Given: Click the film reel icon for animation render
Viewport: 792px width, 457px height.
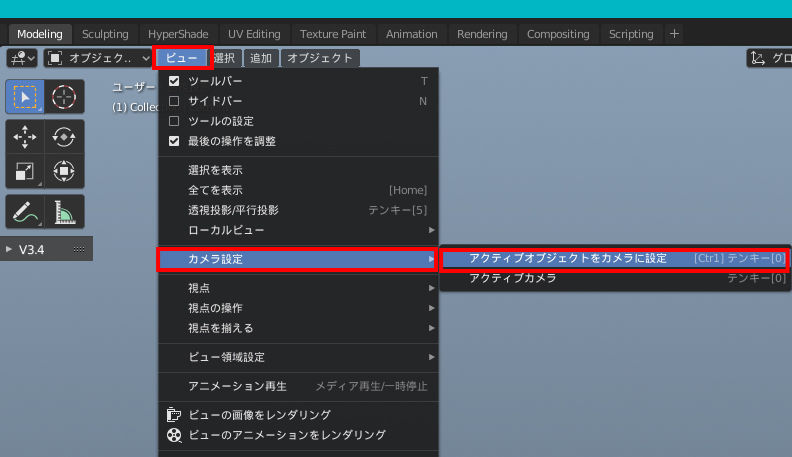Looking at the screenshot, I should [174, 435].
